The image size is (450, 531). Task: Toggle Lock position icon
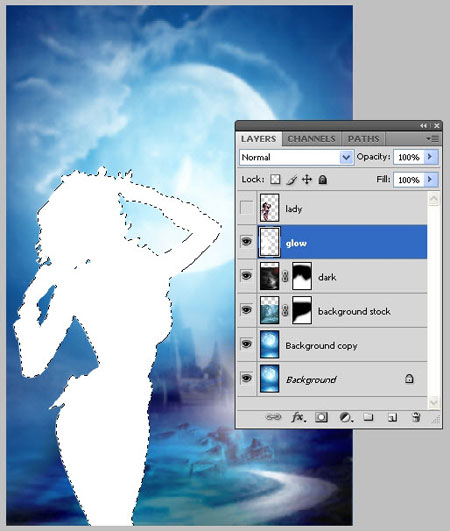tap(307, 179)
